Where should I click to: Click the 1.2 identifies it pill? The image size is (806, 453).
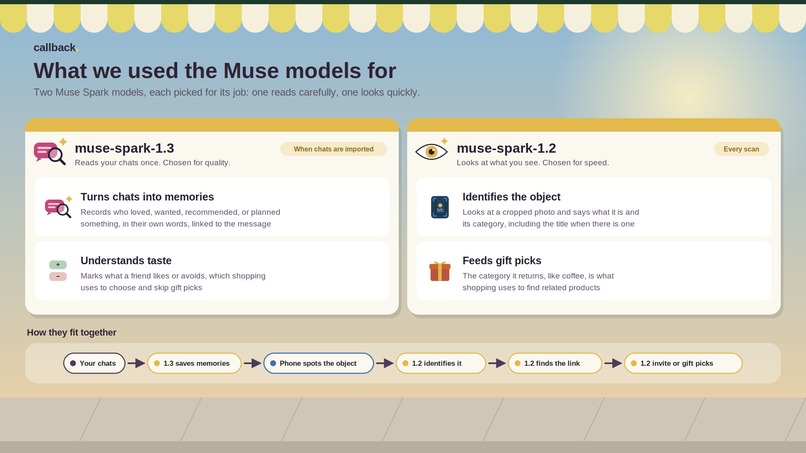(441, 363)
